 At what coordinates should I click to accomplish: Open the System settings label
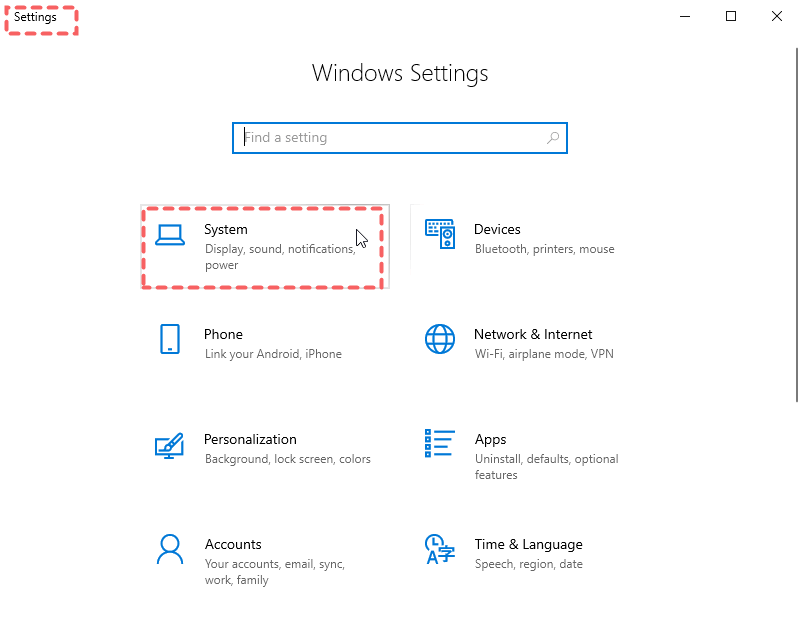click(226, 230)
